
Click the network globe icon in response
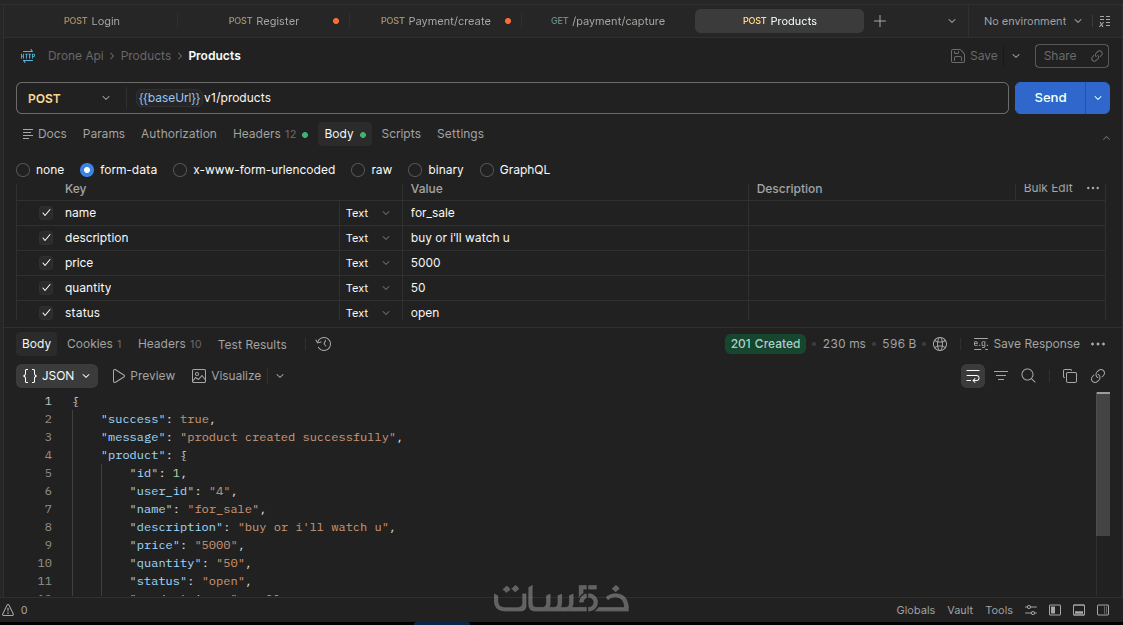click(x=940, y=344)
